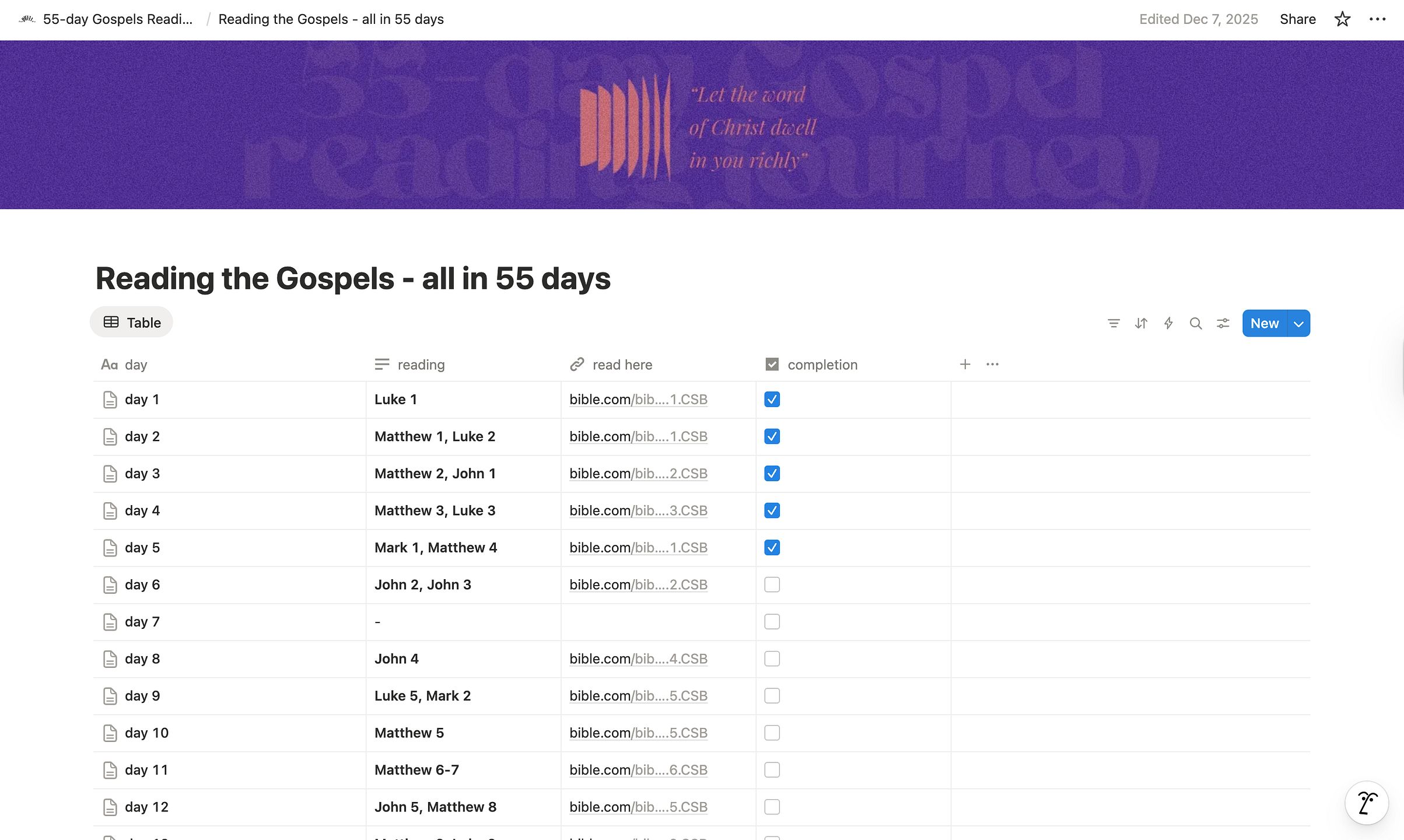The width and height of the screenshot is (1404, 840).
Task: Add a new property with the plus icon
Action: tap(965, 365)
